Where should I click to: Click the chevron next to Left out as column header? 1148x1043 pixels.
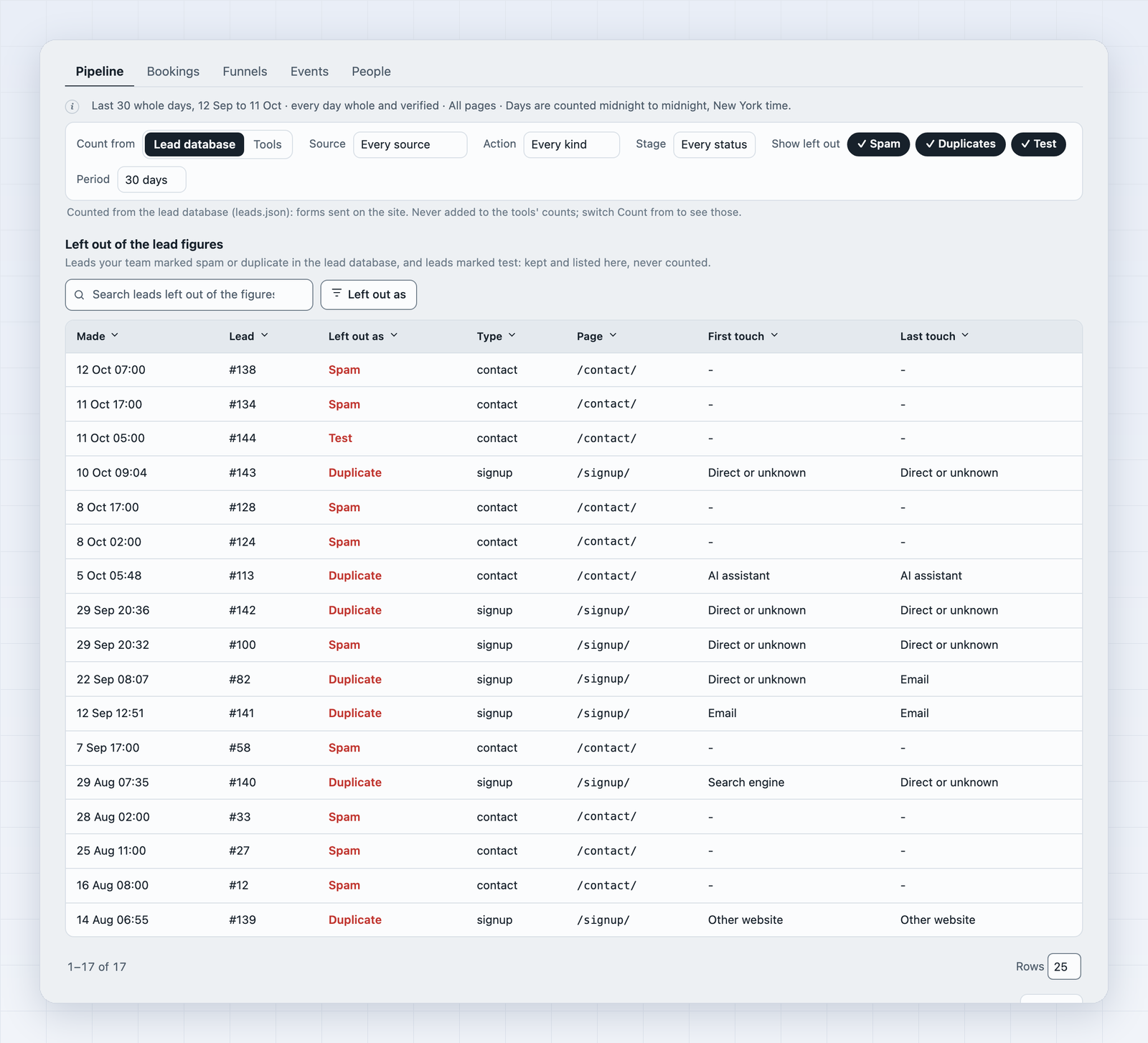pos(394,336)
